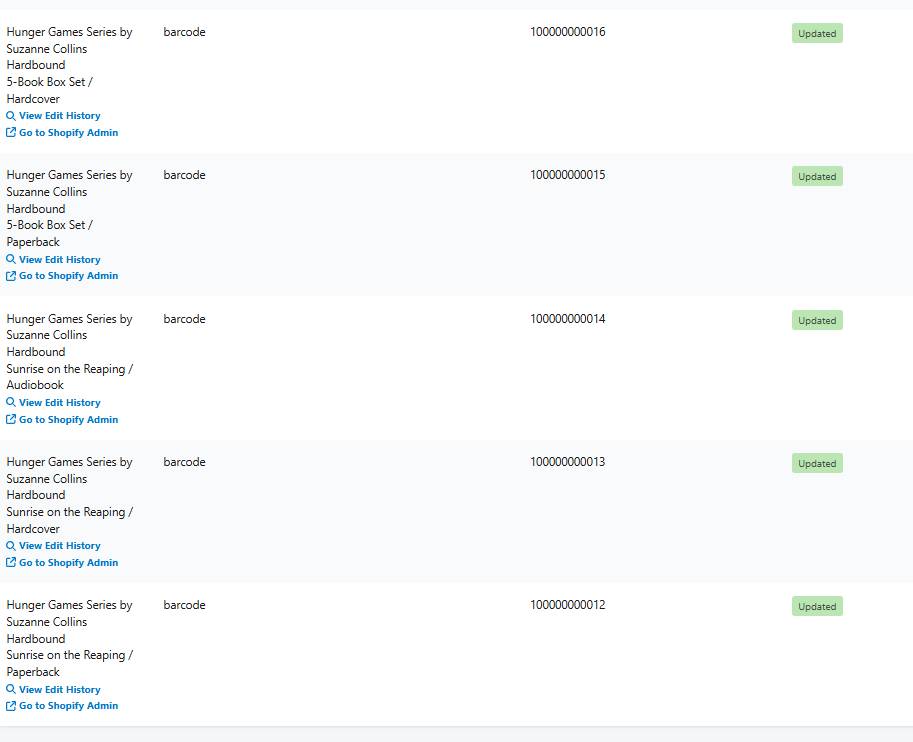Click 'barcode' field label in 100000000014 row
This screenshot has height=742, width=913.
click(x=185, y=319)
